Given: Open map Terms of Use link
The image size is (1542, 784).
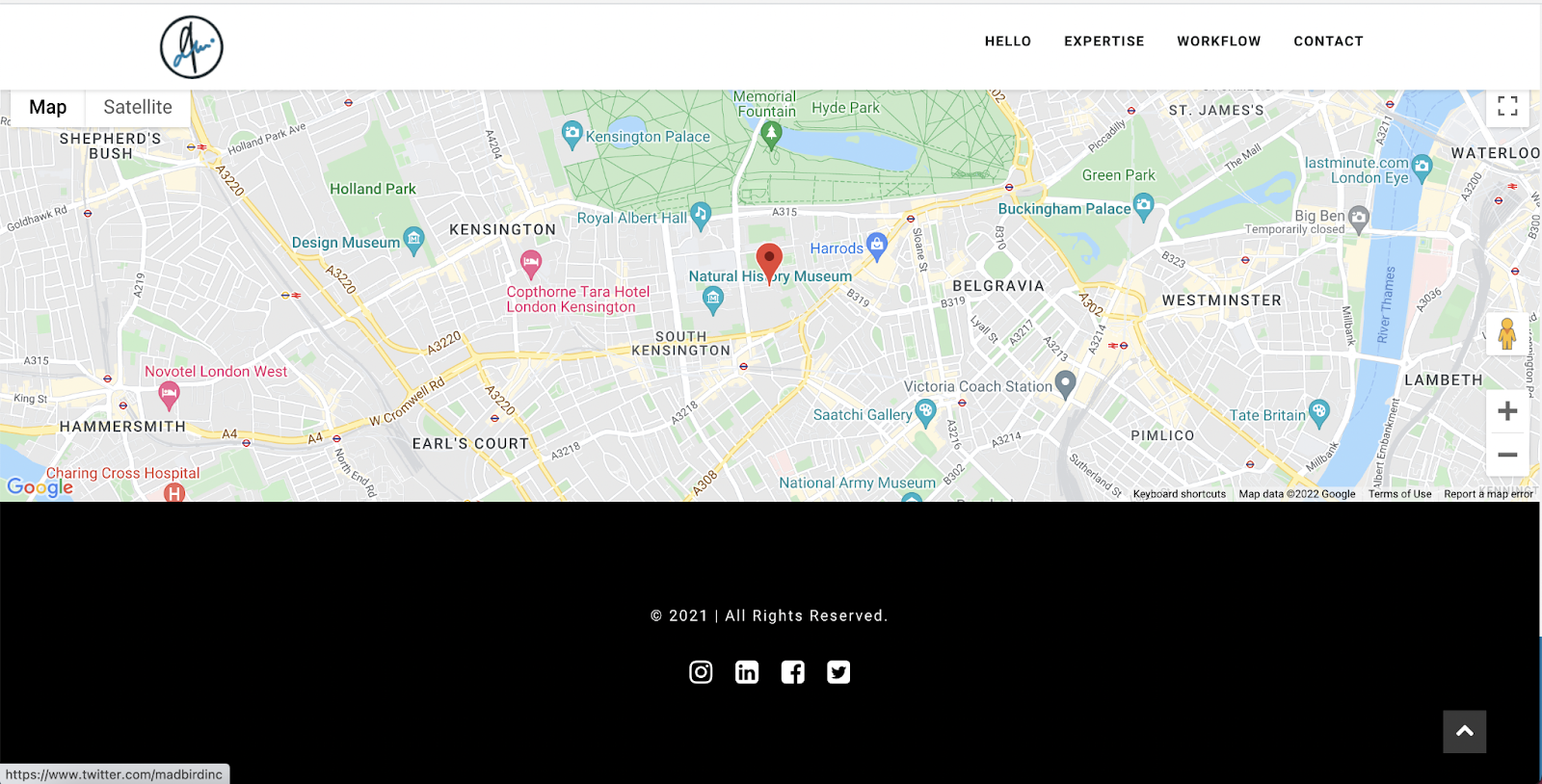Looking at the screenshot, I should pos(1400,494).
